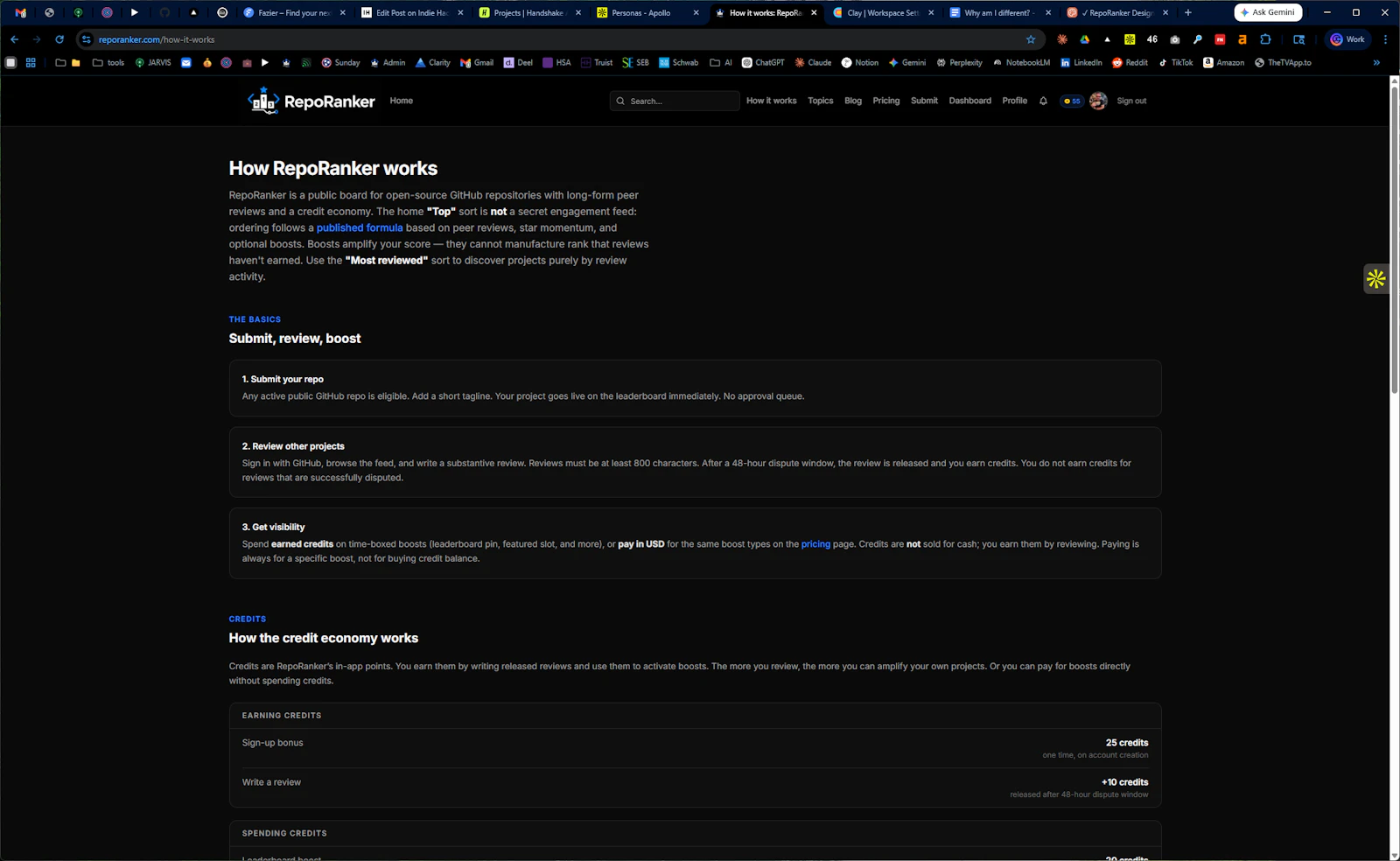Click the RepoRanker logo

311,101
